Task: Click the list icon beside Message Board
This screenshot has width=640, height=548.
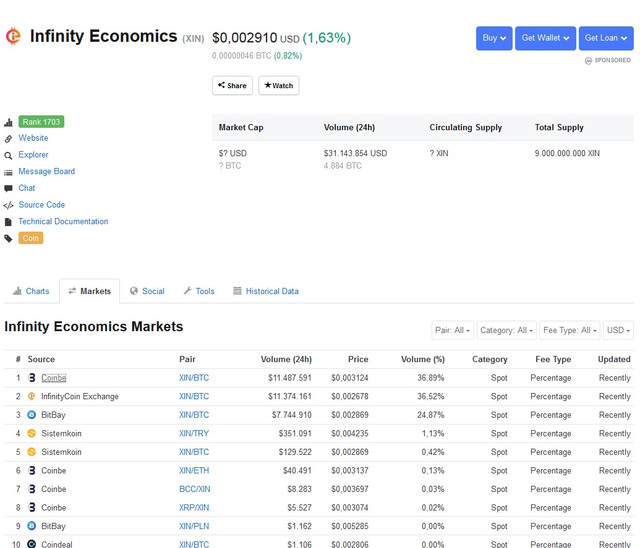Action: (8, 172)
